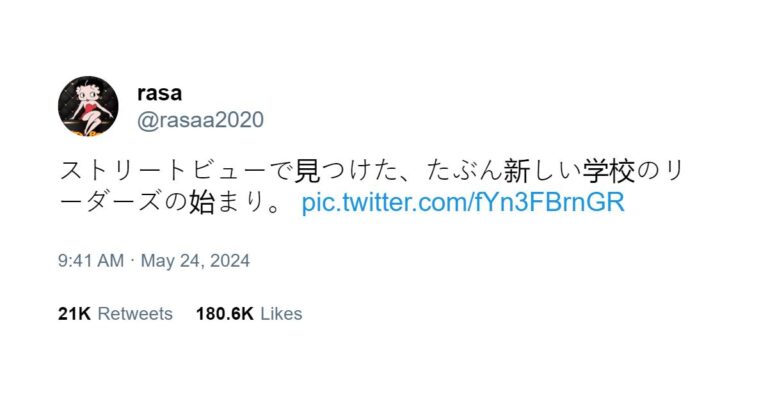Click the 9:41 AM timestamp

click(x=91, y=260)
